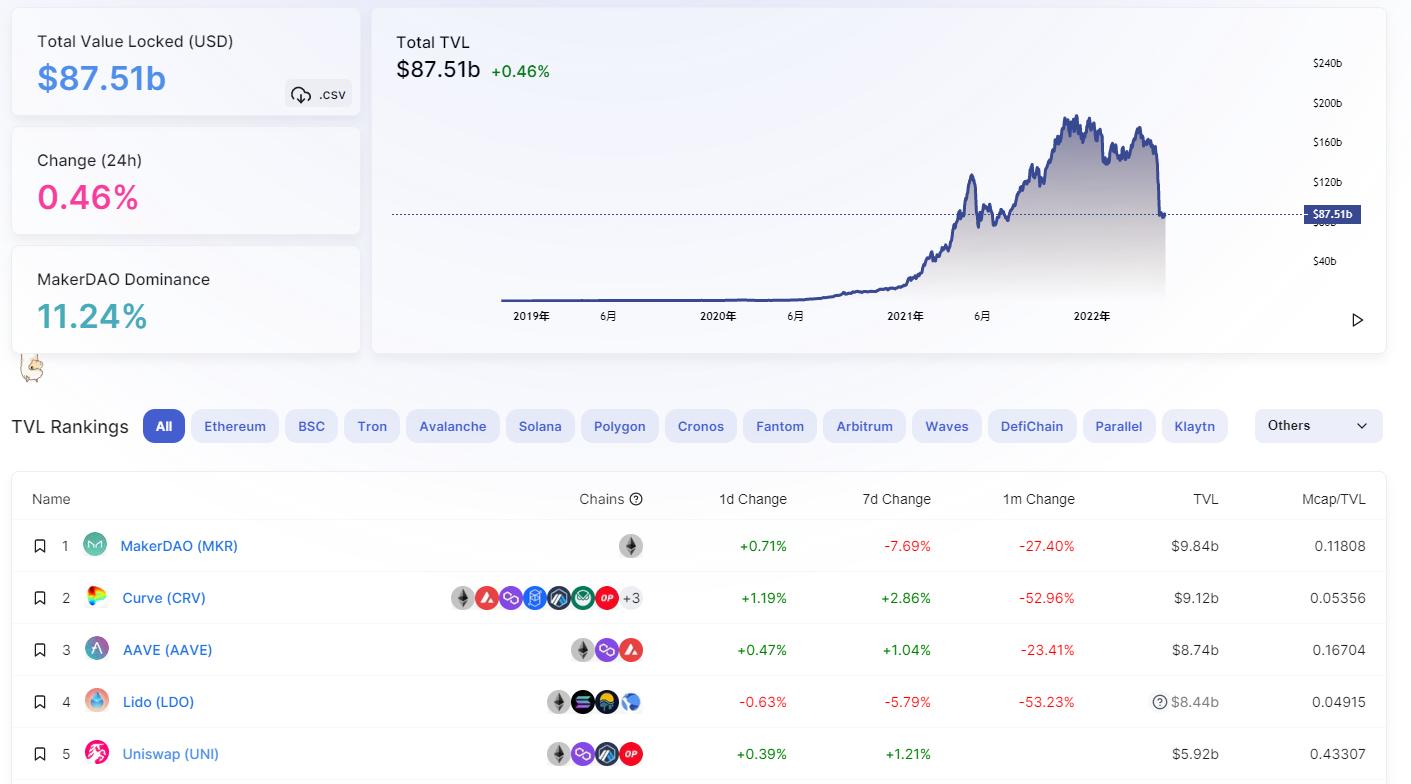The height and width of the screenshot is (784, 1411).
Task: Click the Ethereum icon next to MakerDAO
Action: coord(631,545)
